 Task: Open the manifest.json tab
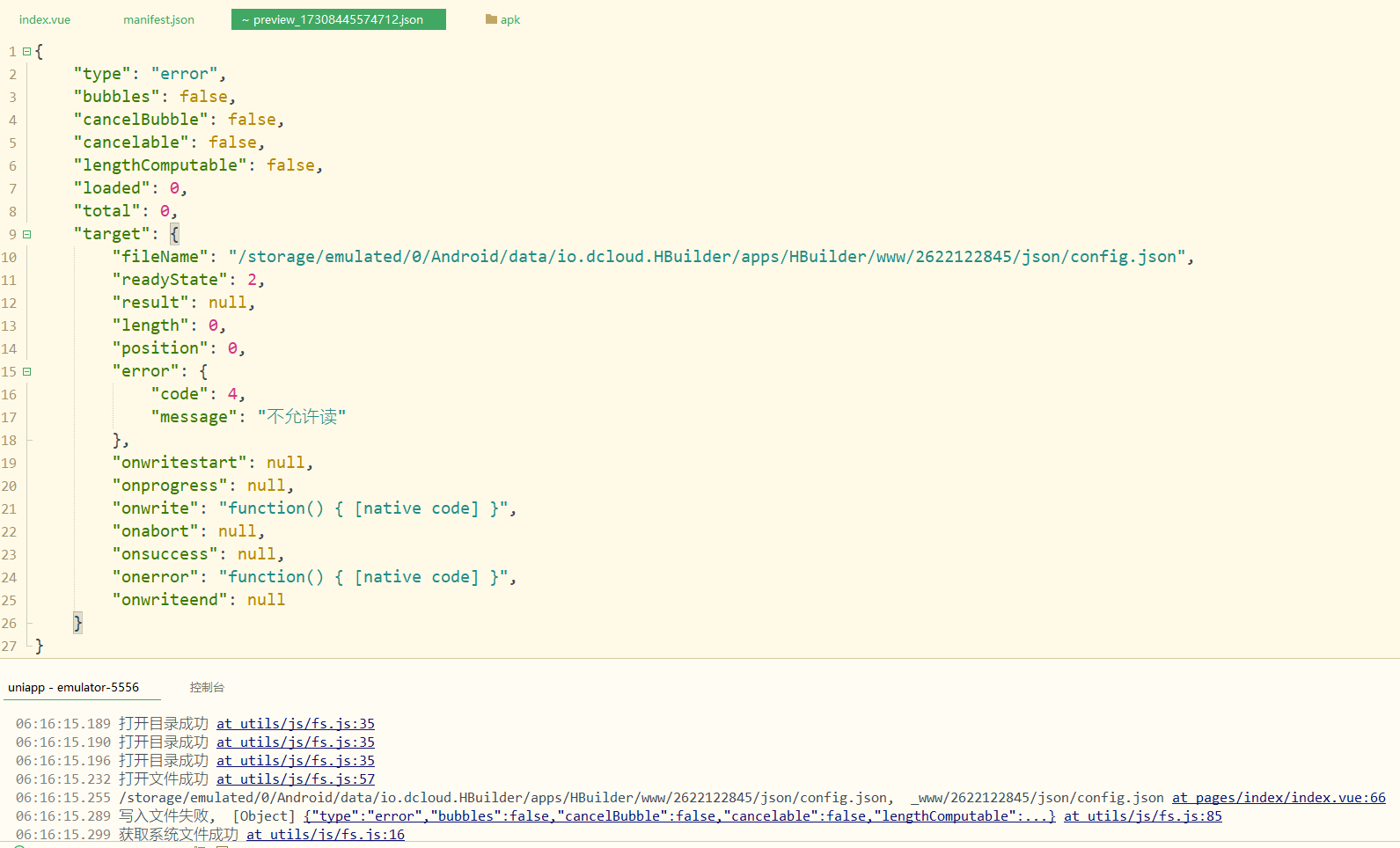point(158,19)
